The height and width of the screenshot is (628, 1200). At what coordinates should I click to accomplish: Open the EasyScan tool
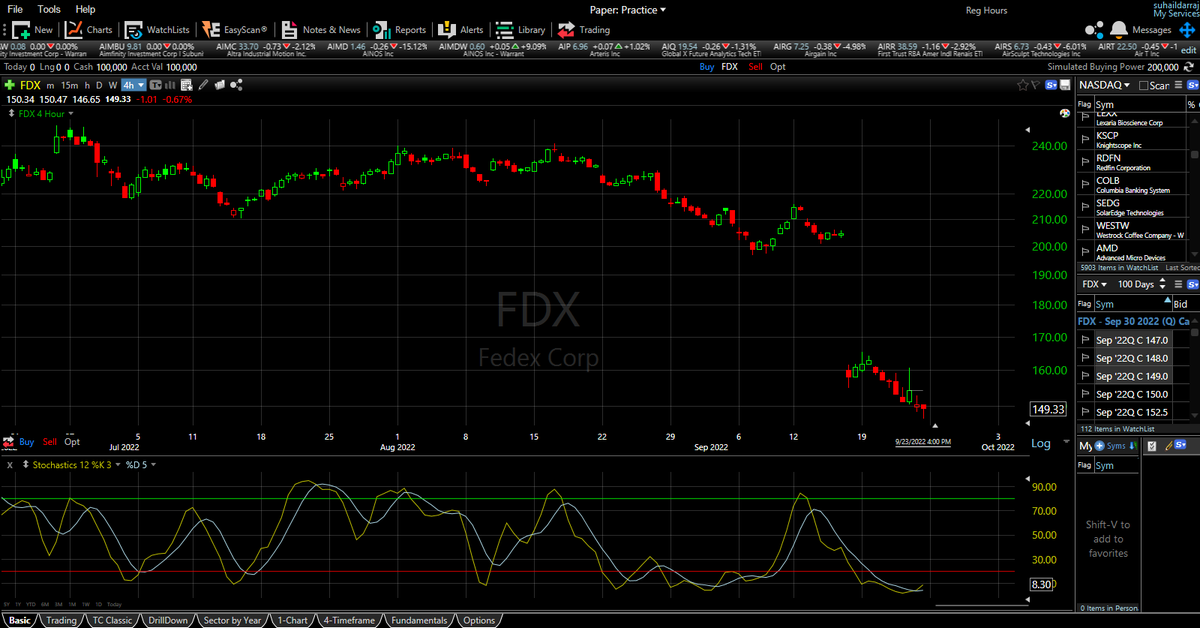[234, 30]
